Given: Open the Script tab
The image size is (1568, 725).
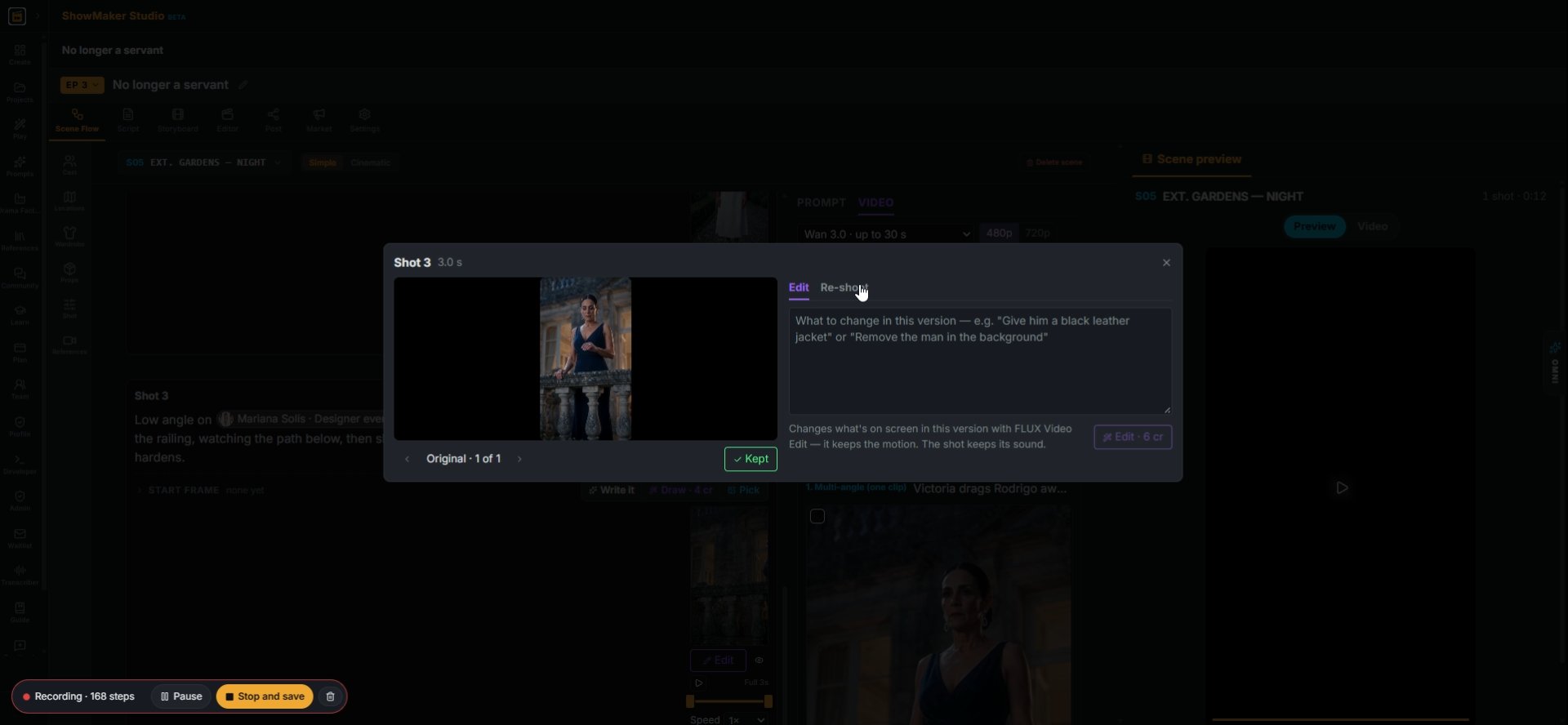Looking at the screenshot, I should point(128,120).
